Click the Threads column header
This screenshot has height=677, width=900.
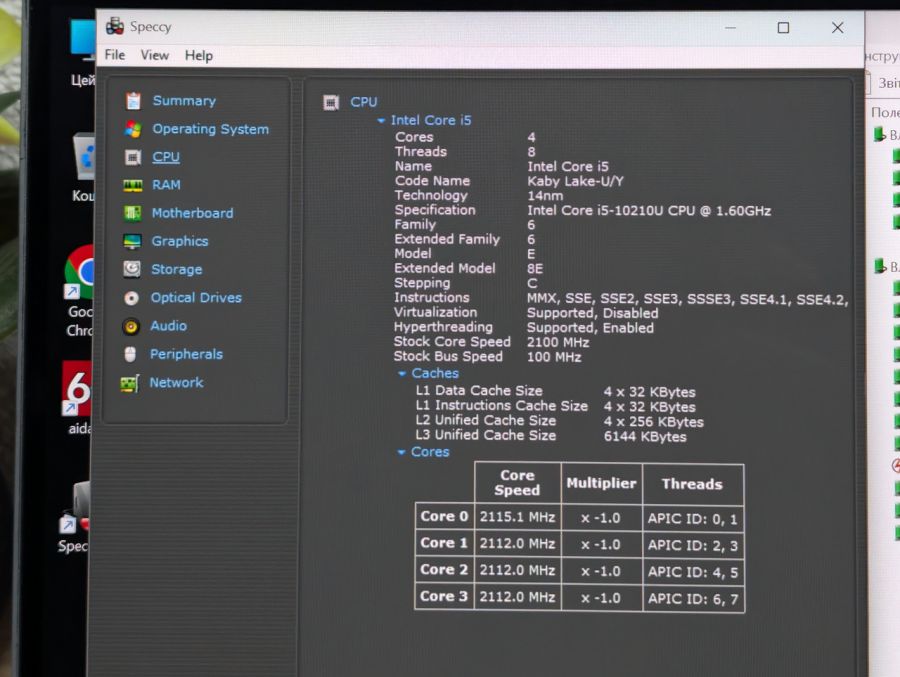[692, 484]
